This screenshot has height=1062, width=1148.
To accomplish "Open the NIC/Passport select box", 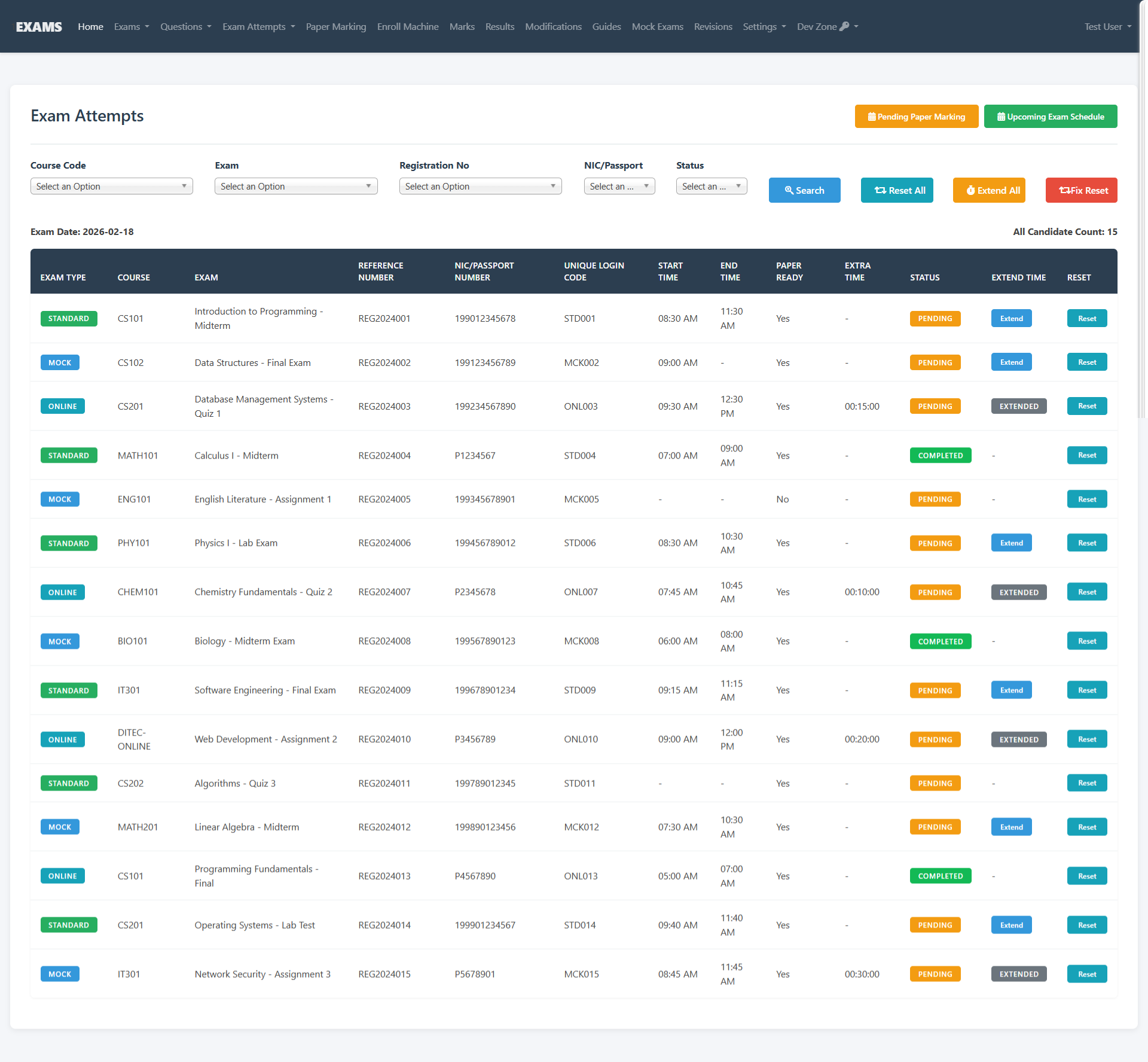I will coord(619,187).
